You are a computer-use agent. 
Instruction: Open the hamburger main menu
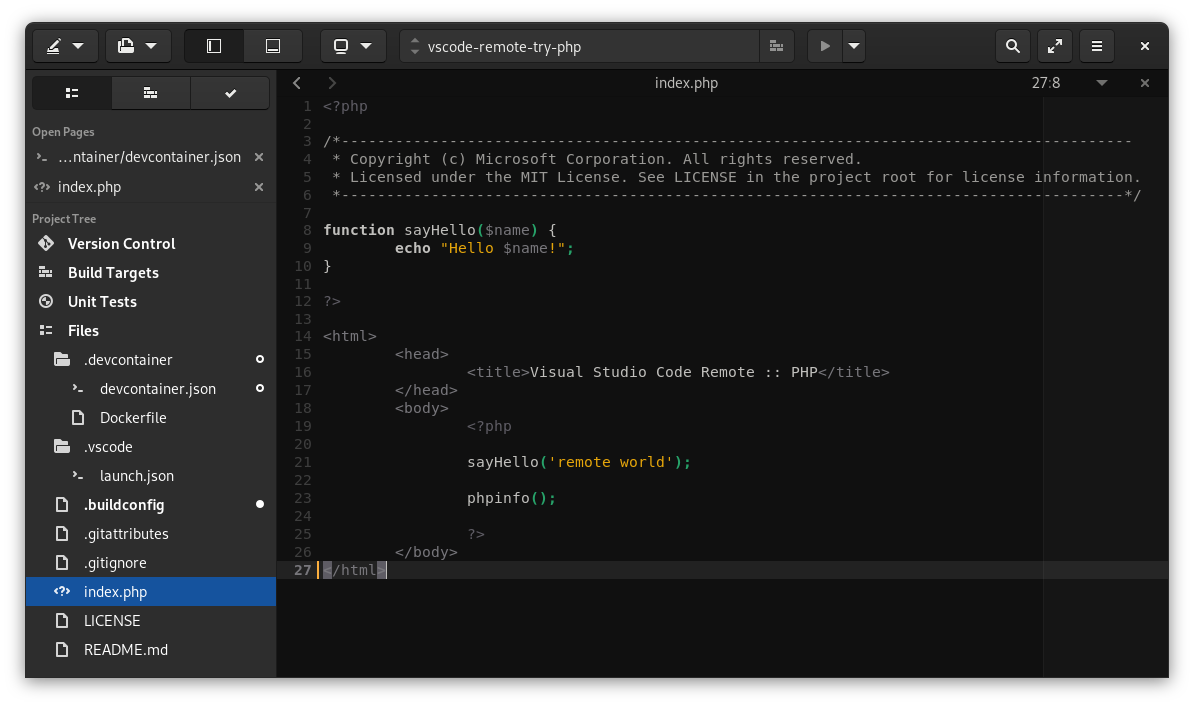tap(1096, 46)
